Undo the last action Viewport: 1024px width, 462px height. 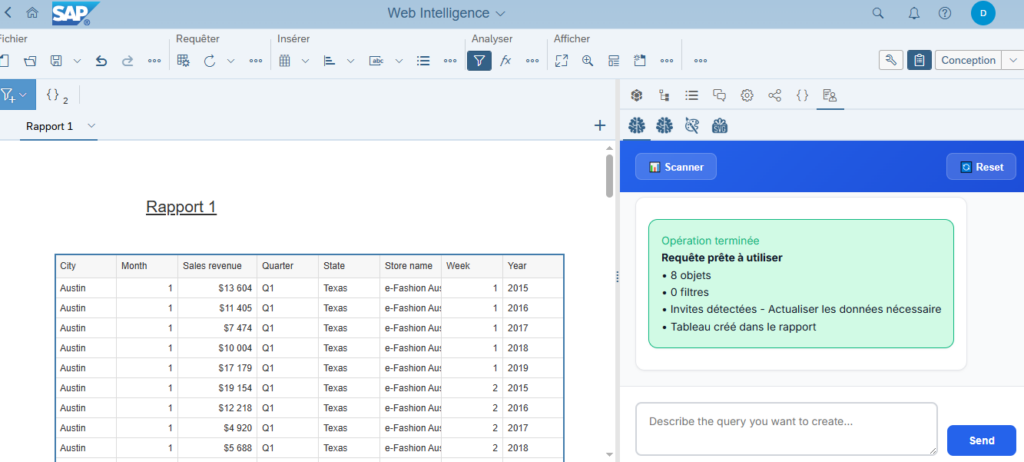tap(101, 61)
